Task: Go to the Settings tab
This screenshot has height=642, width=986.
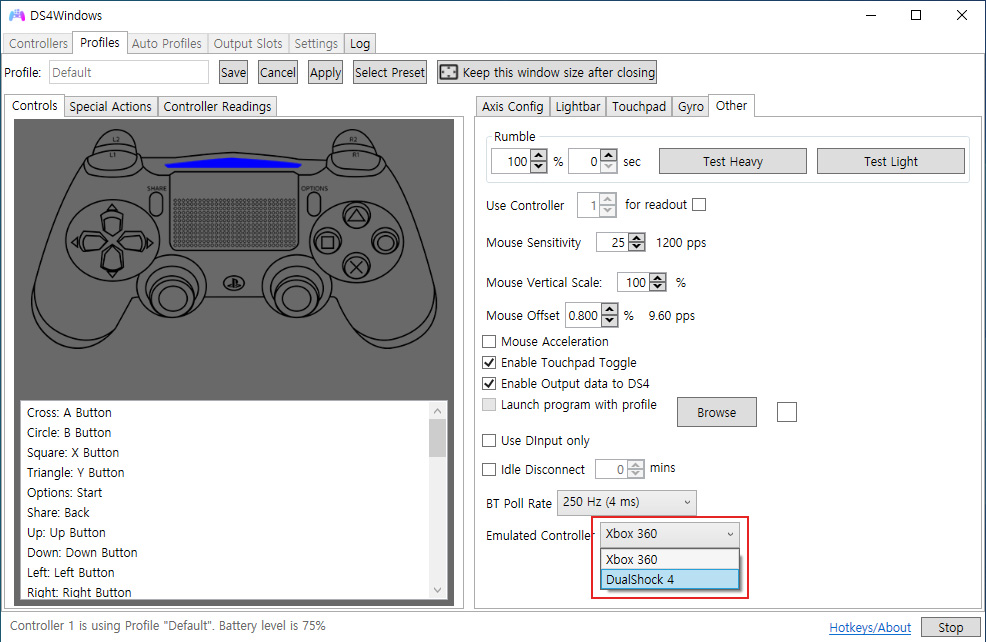Action: point(316,43)
